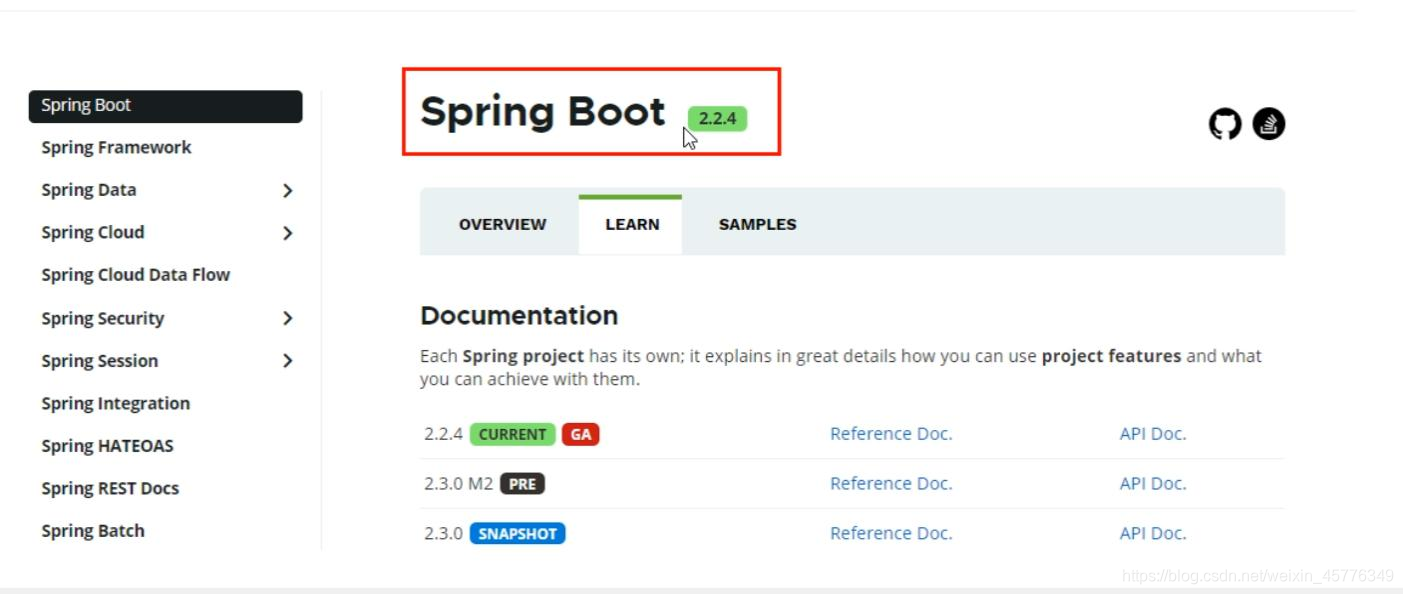Click the red GA badge next to 2.2.4
Image resolution: width=1403 pixels, height=594 pixels.
point(580,434)
